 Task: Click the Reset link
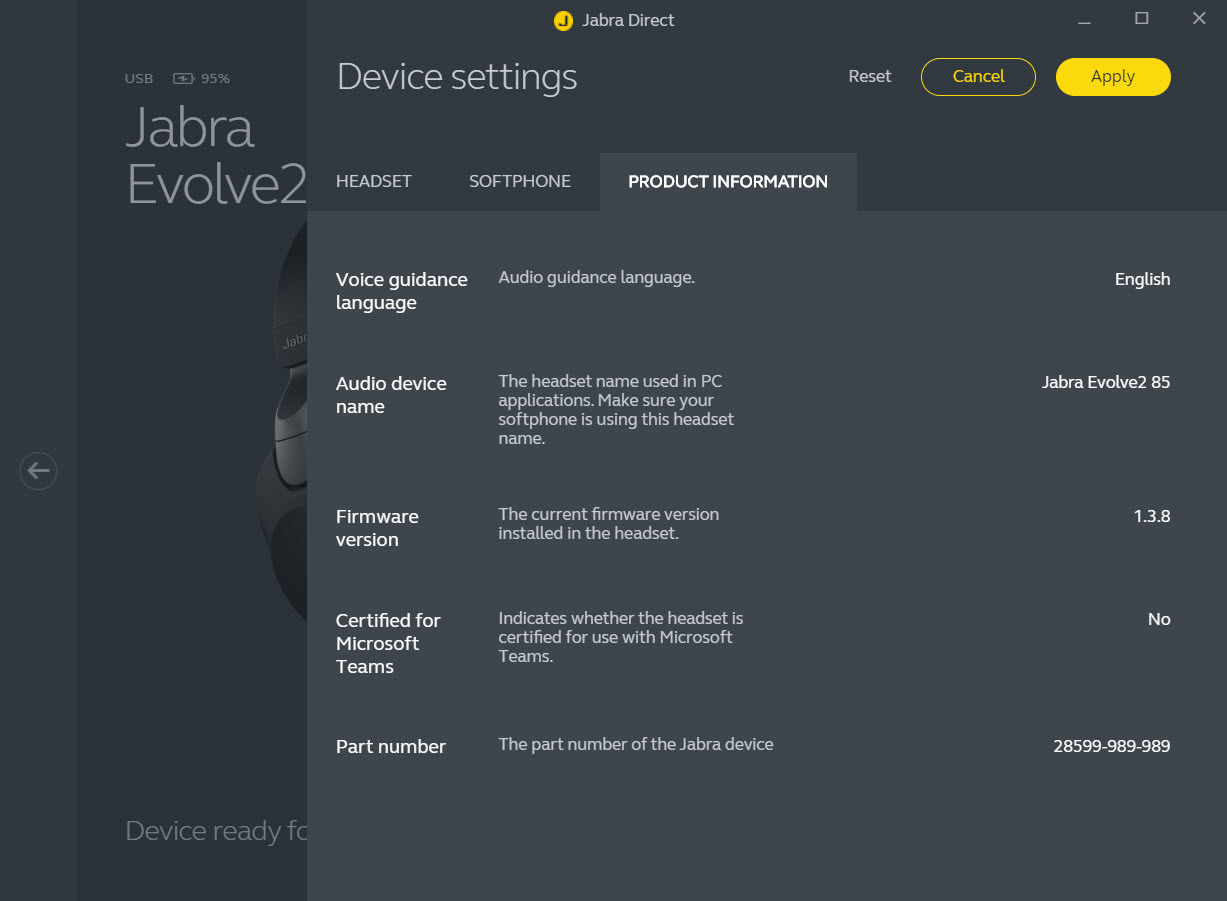coord(870,76)
